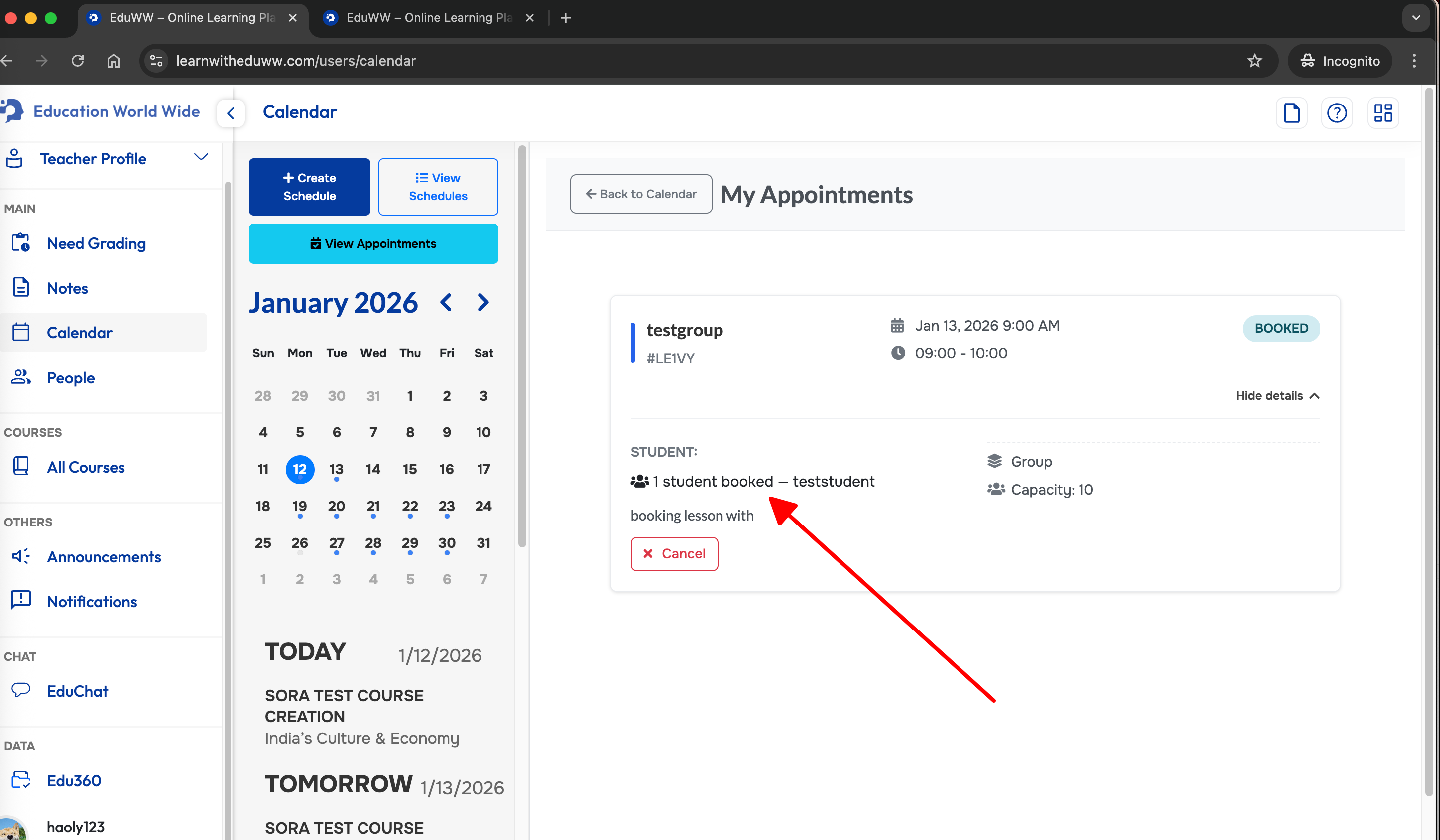Go to previous month in calendar

coord(446,302)
